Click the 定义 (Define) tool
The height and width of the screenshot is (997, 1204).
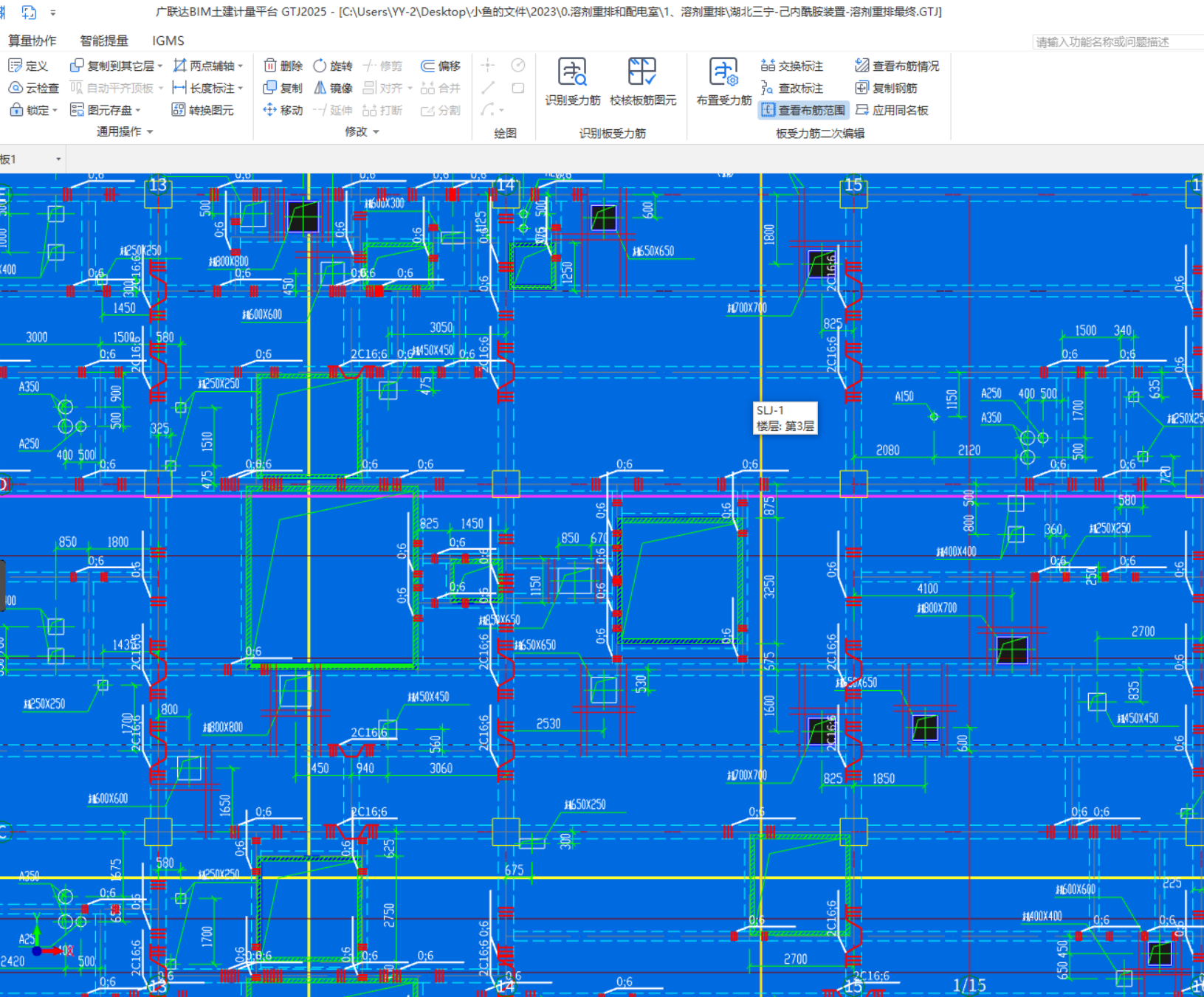[x=28, y=66]
